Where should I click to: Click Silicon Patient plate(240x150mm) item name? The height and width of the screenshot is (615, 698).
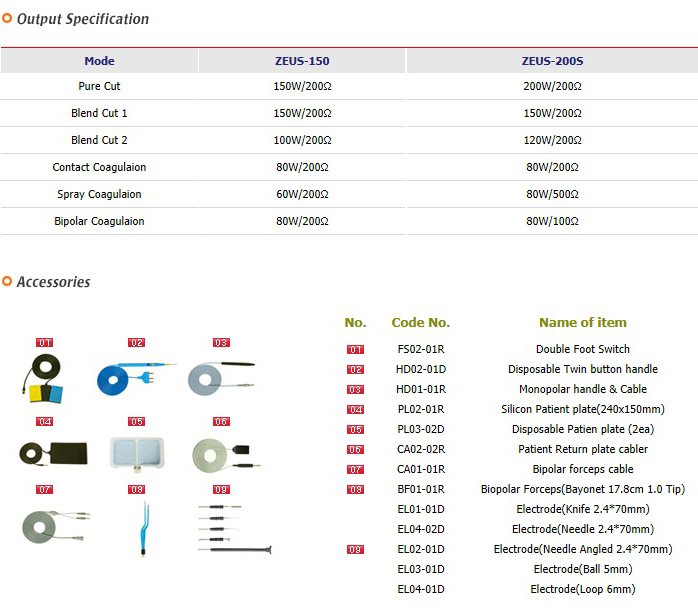point(583,409)
